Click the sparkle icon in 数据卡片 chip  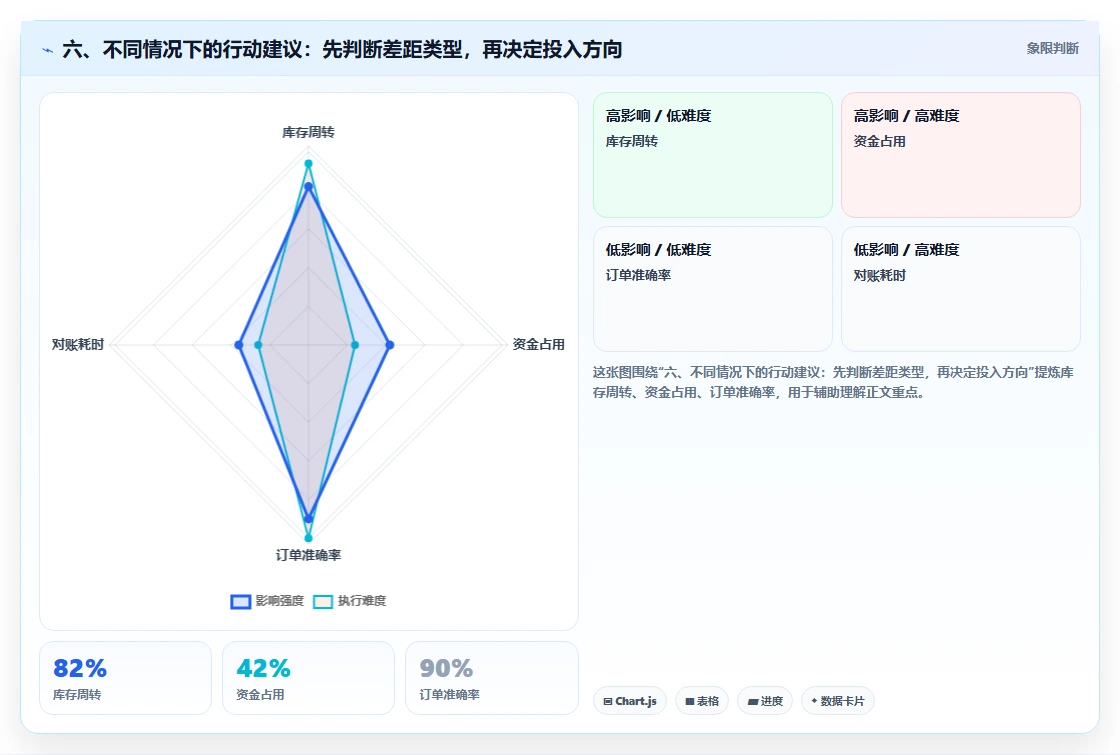click(814, 701)
